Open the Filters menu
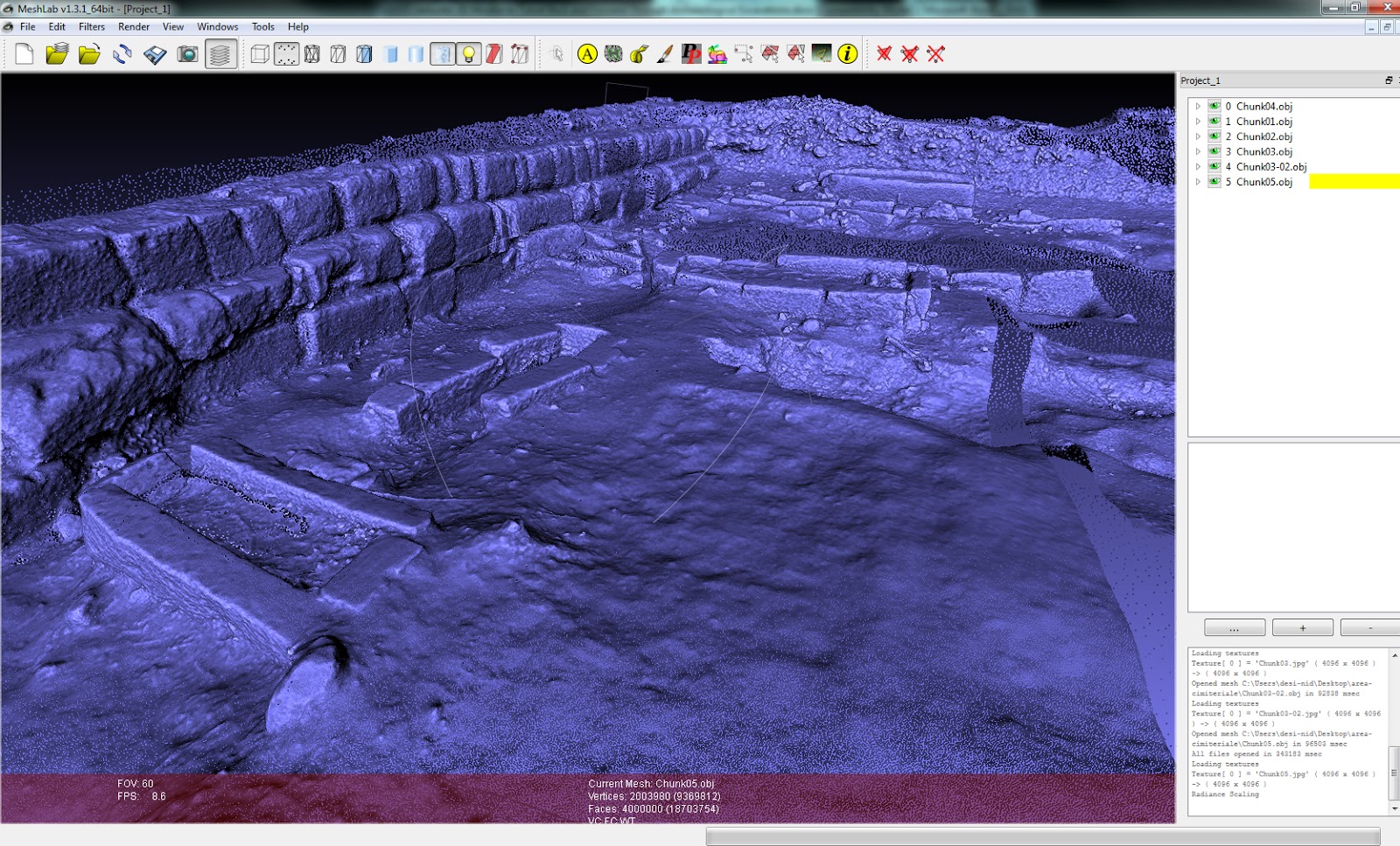Viewport: 1400px width, 846px height. tap(91, 26)
